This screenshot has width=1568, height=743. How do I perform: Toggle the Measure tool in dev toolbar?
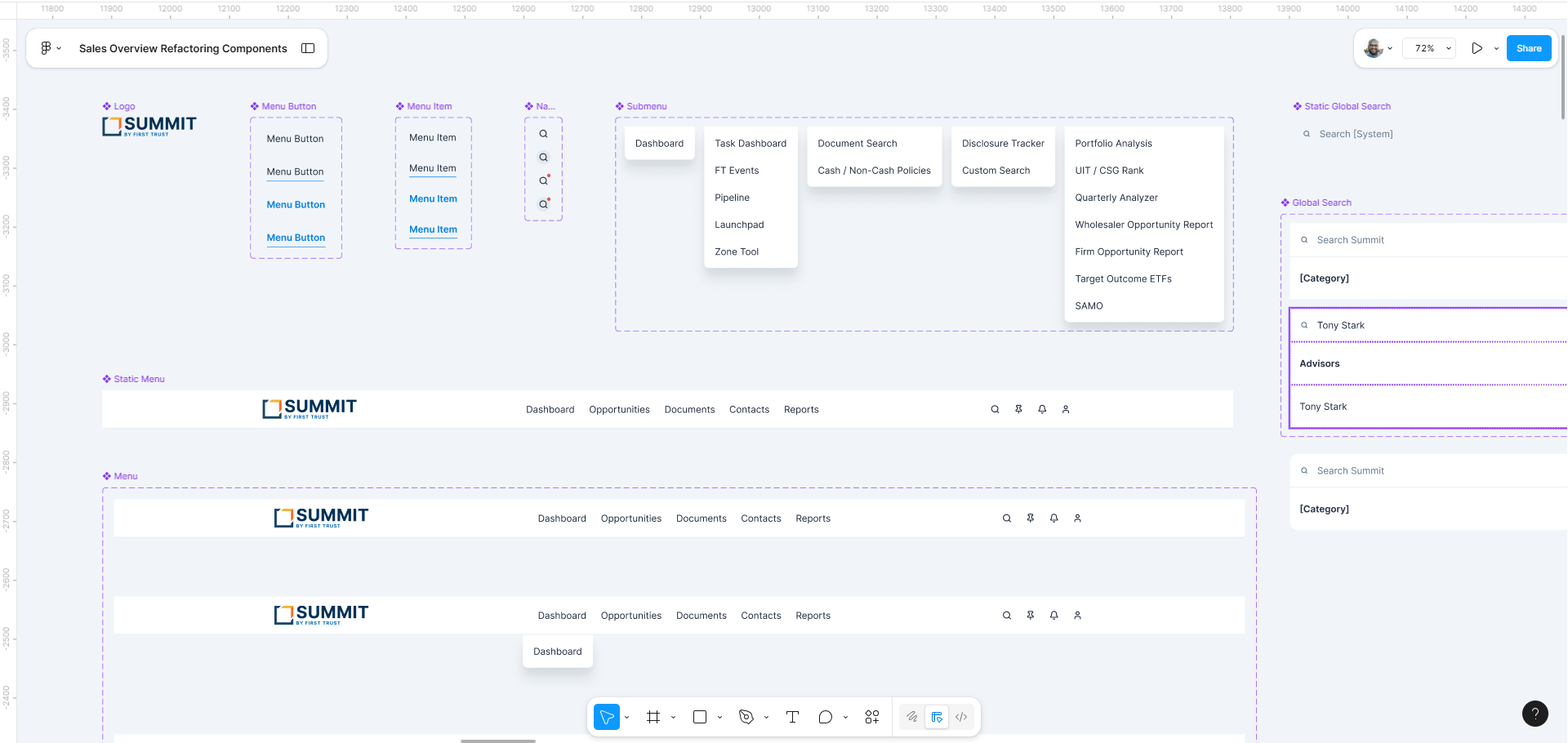pyautogui.click(x=937, y=717)
